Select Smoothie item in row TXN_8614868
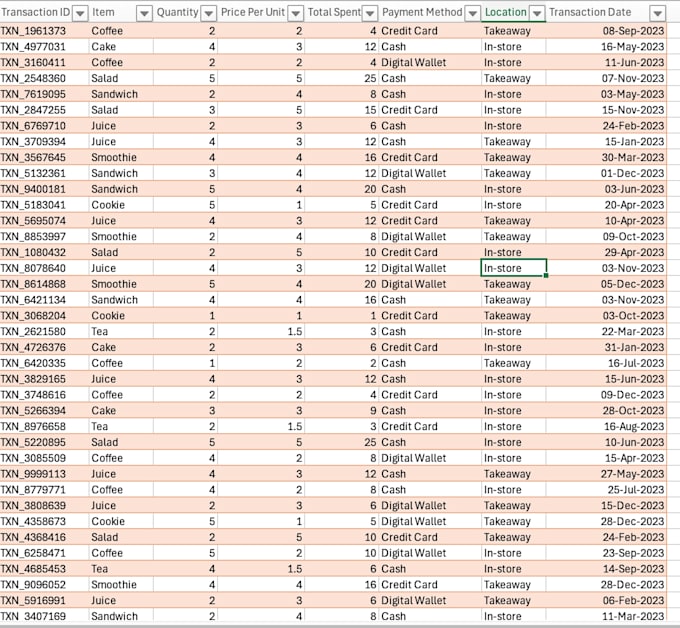Viewport: 680px width, 628px height. coord(121,284)
